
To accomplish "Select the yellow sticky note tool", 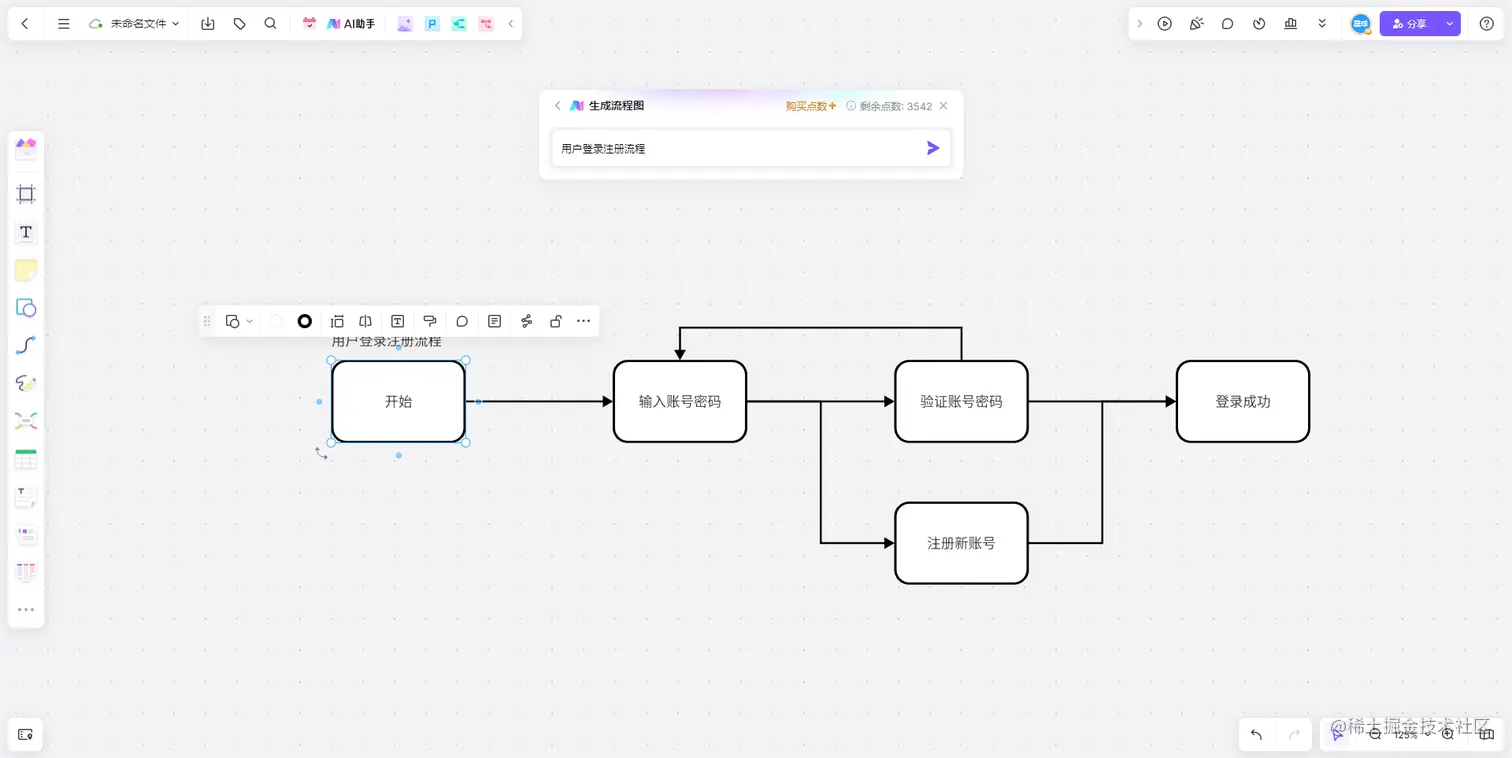I will [26, 270].
